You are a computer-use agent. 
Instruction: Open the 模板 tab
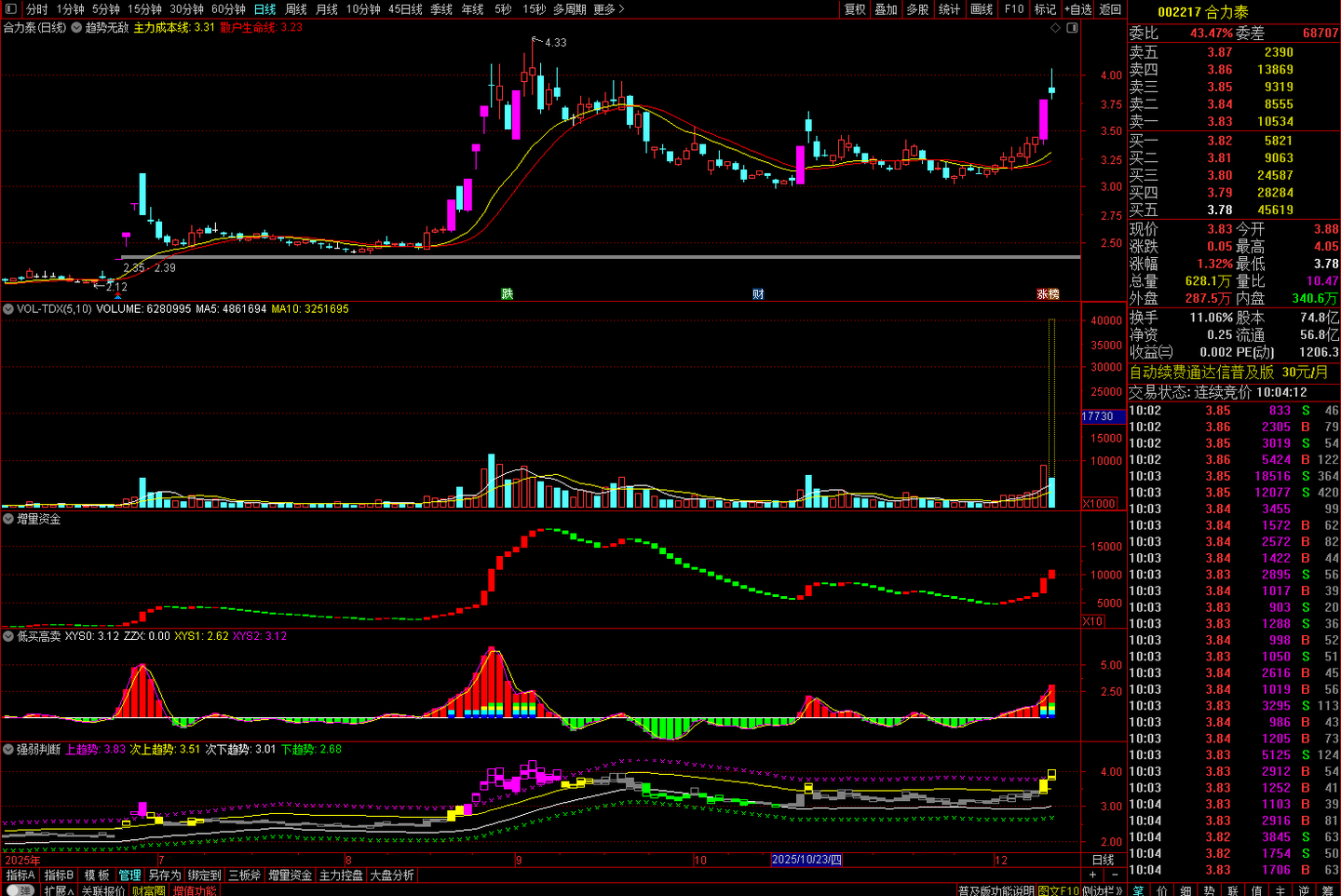click(x=97, y=876)
